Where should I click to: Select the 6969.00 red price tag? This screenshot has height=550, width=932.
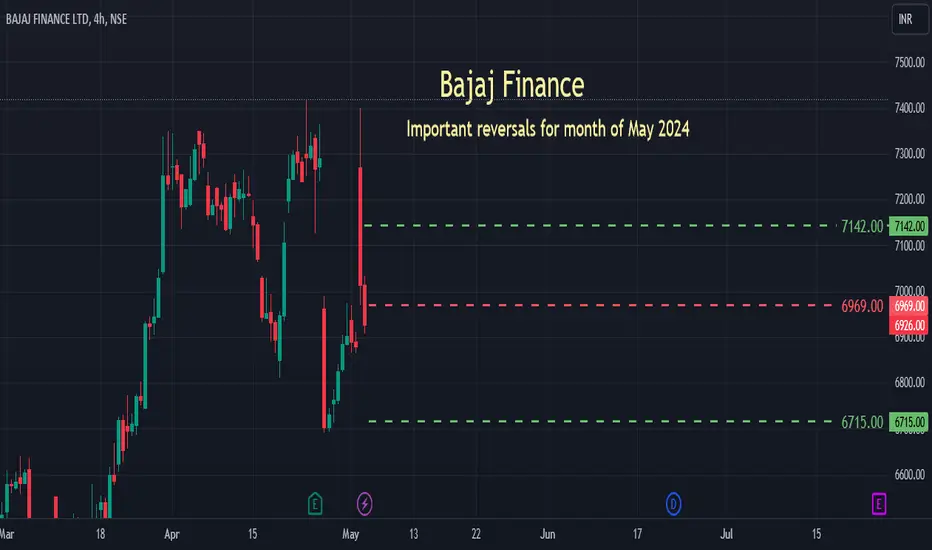pos(908,306)
